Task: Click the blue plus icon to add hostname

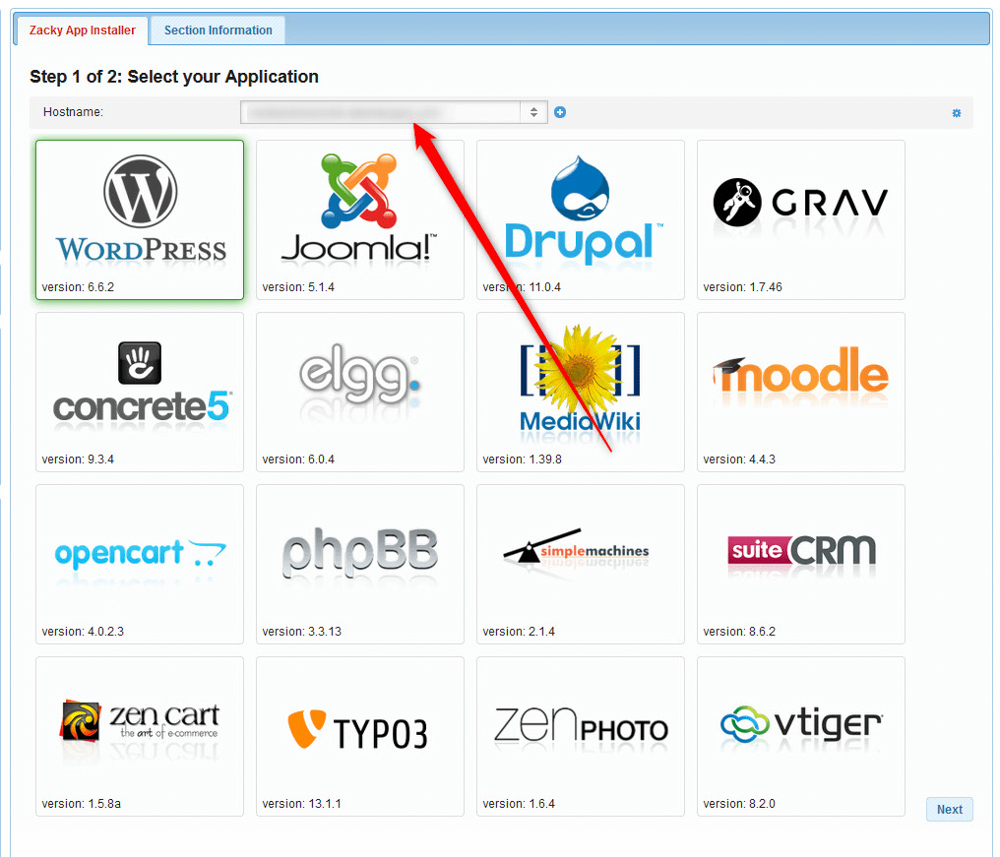Action: [x=560, y=112]
